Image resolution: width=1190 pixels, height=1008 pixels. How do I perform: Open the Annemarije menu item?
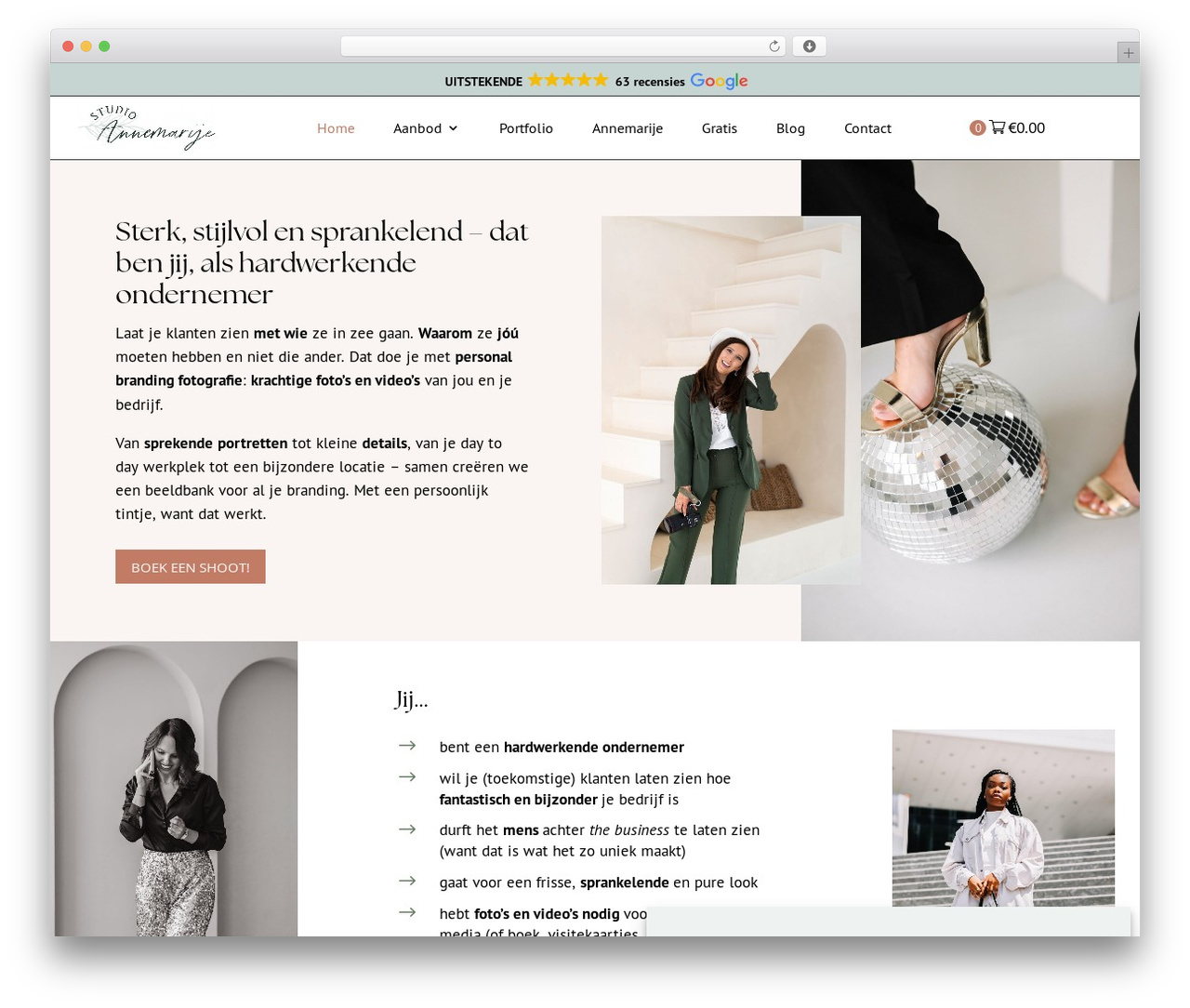click(628, 128)
